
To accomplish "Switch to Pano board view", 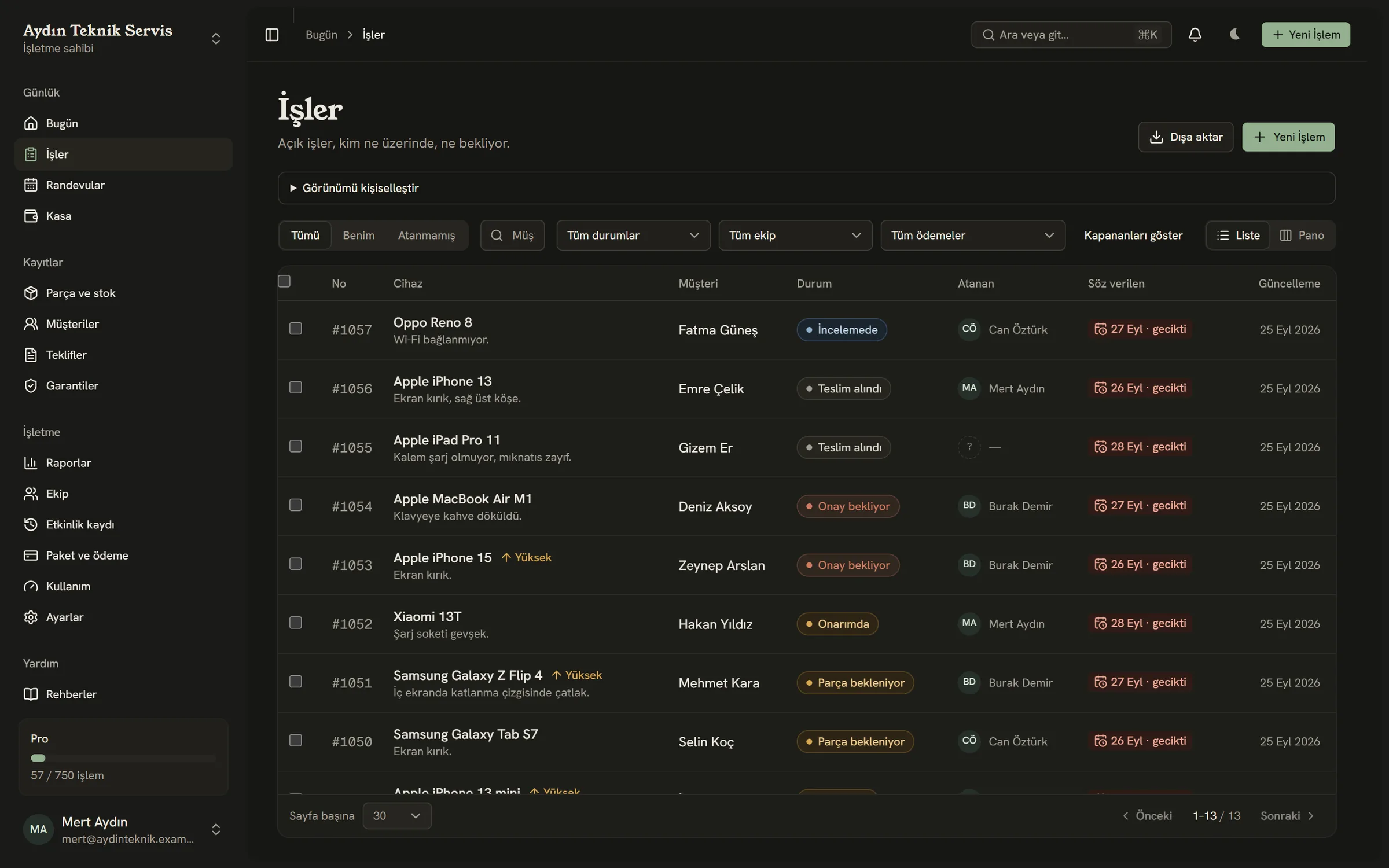I will click(x=1302, y=236).
